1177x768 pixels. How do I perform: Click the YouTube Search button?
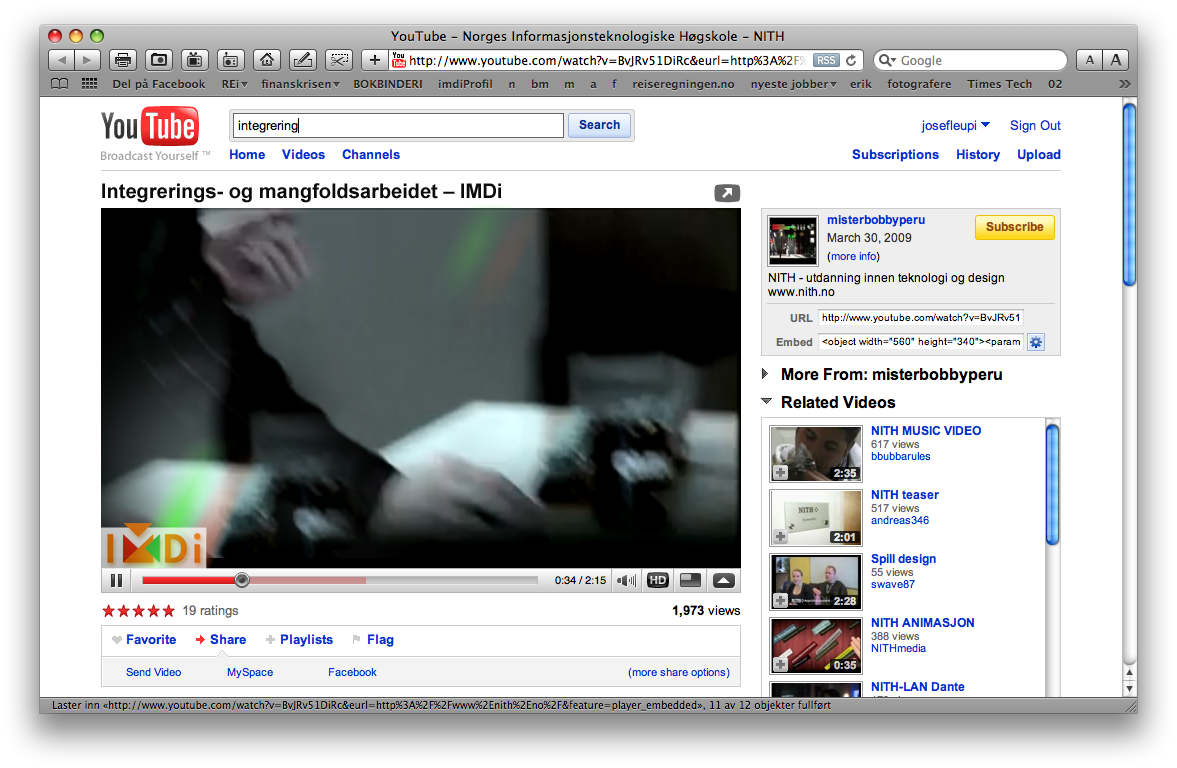click(x=599, y=125)
